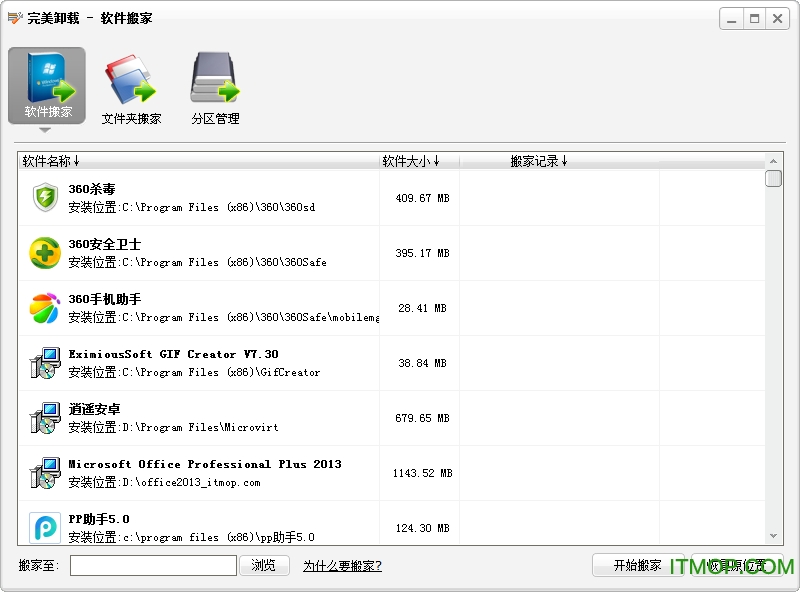Click the scrollbar down arrow in list
800x592 pixels.
773,536
